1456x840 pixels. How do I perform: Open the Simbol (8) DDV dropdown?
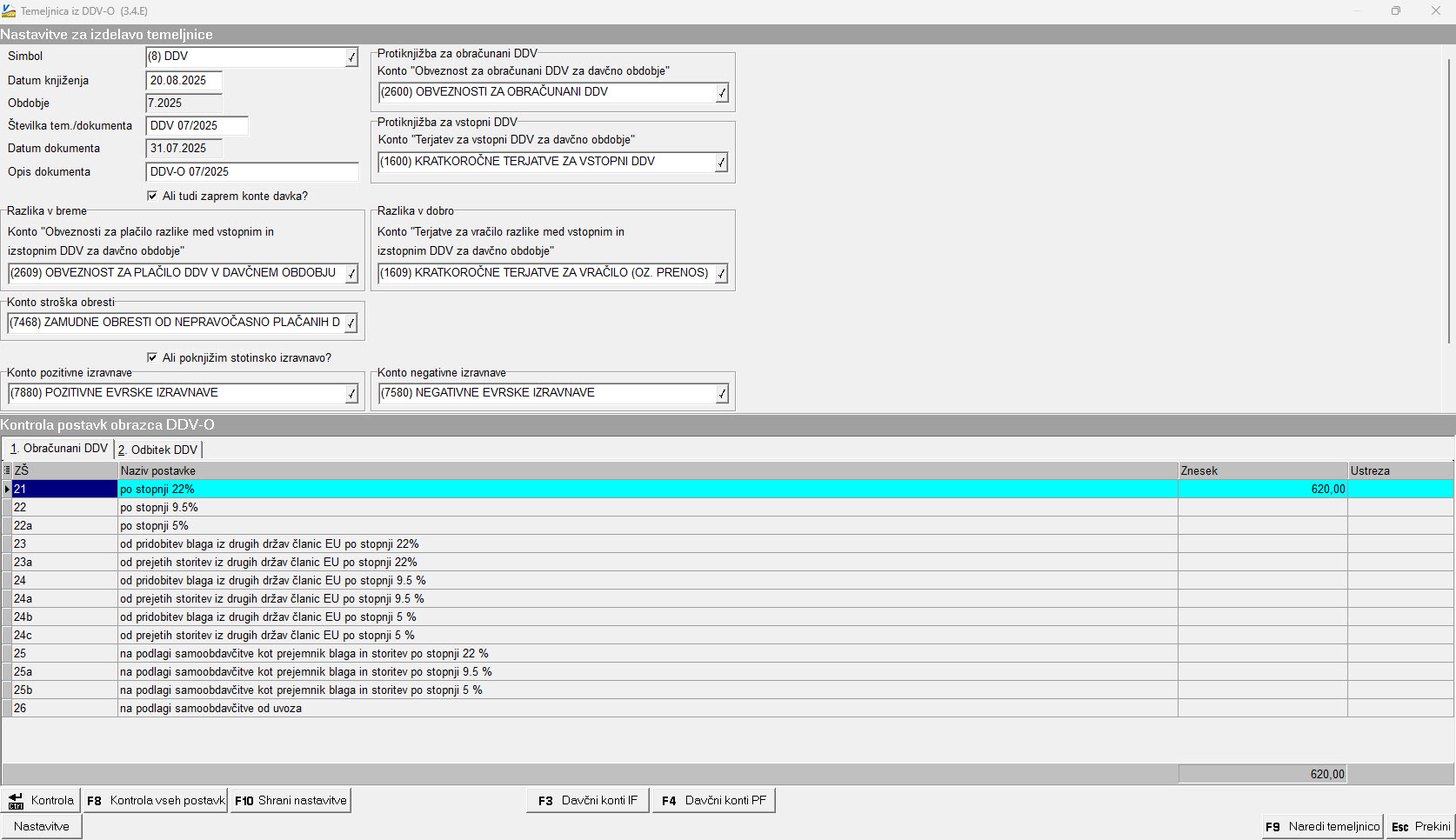[x=351, y=57]
